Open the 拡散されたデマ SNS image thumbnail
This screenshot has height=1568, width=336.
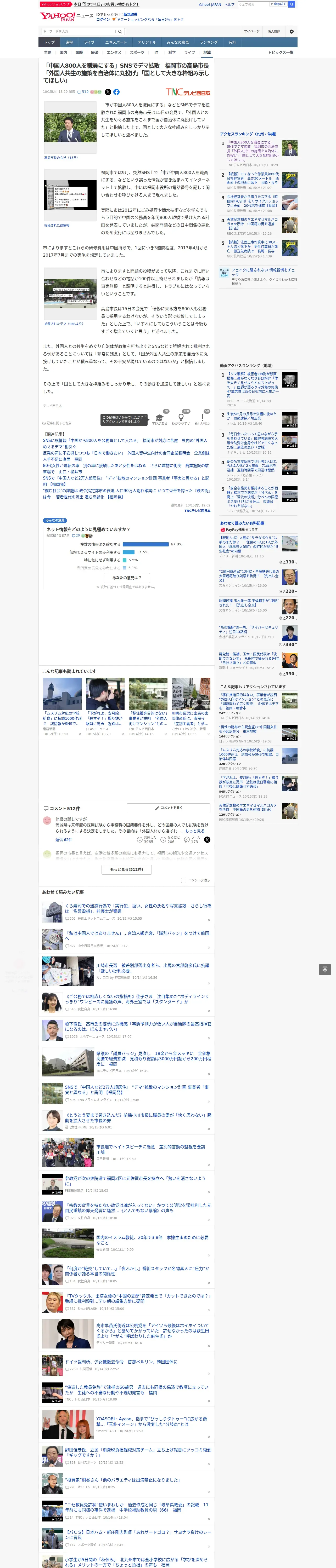(70, 294)
